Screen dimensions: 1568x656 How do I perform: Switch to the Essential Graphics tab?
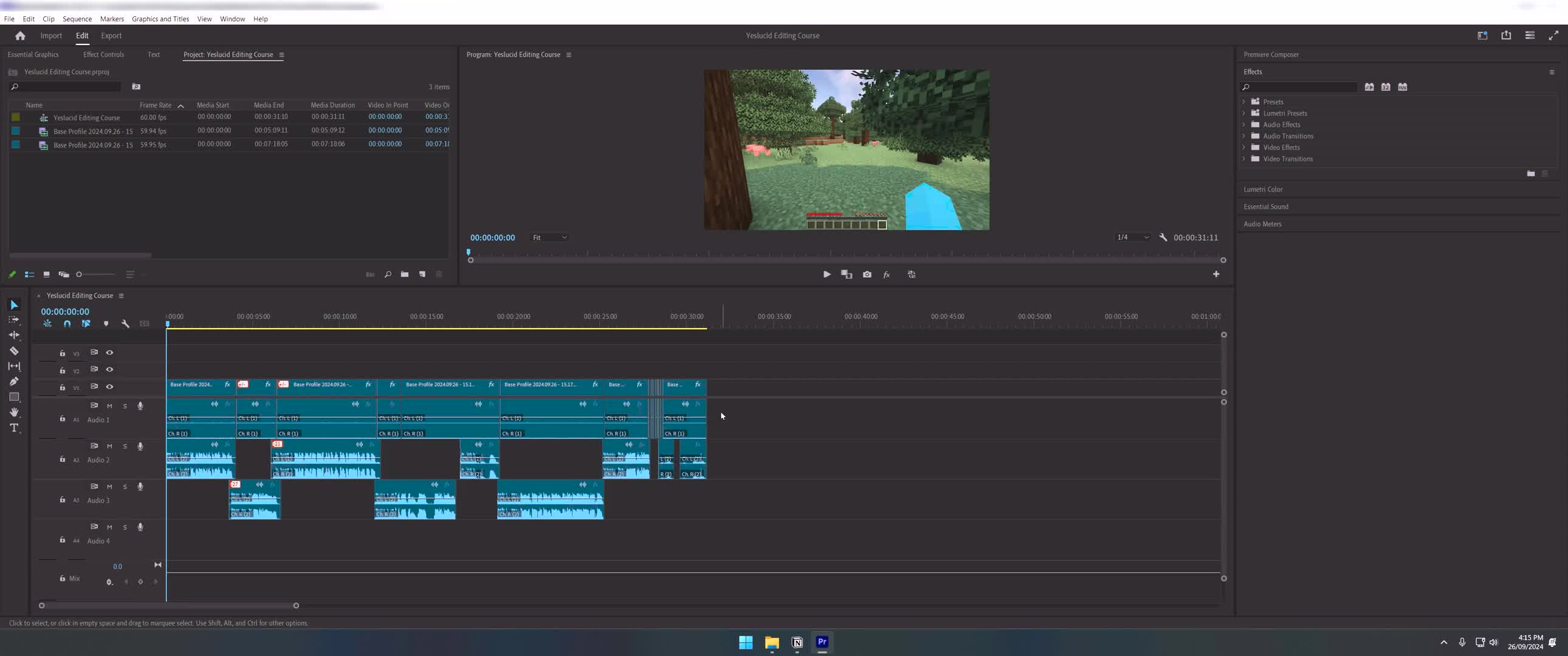[33, 55]
